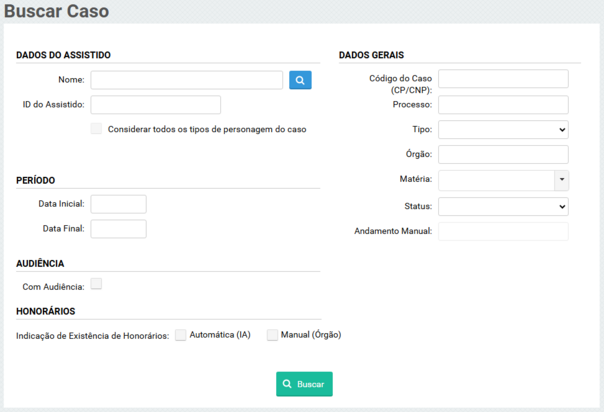Select the Data Final date field
The width and height of the screenshot is (604, 412).
[118, 229]
